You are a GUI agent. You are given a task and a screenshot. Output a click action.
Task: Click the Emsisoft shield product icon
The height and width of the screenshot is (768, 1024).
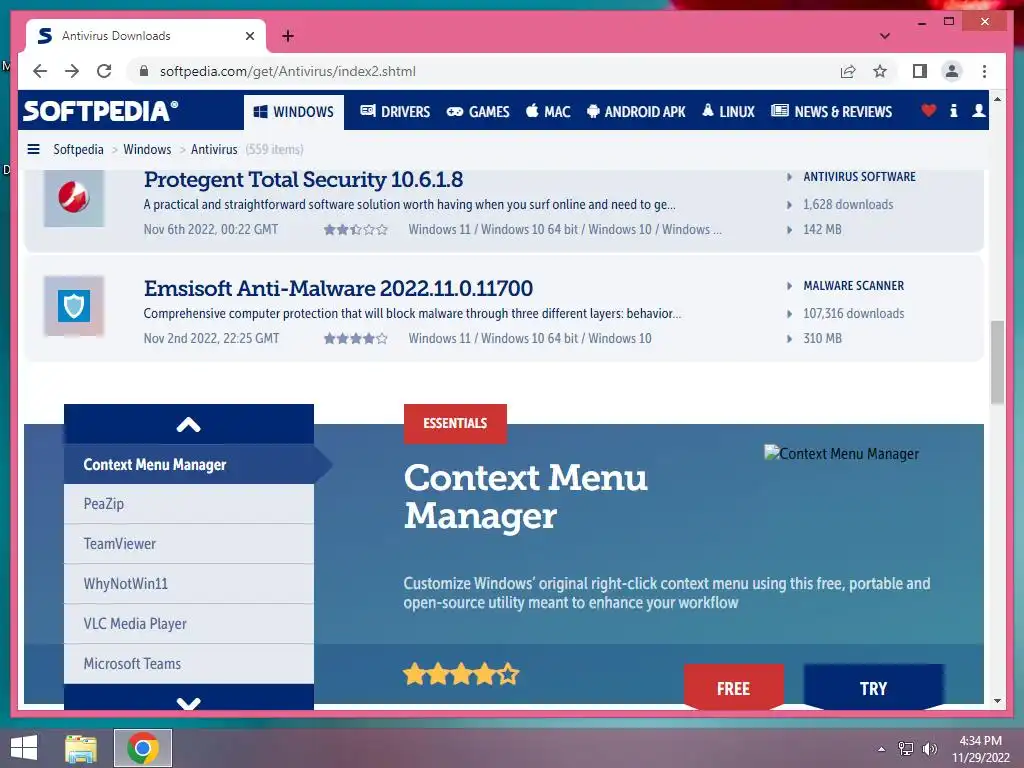(x=74, y=306)
